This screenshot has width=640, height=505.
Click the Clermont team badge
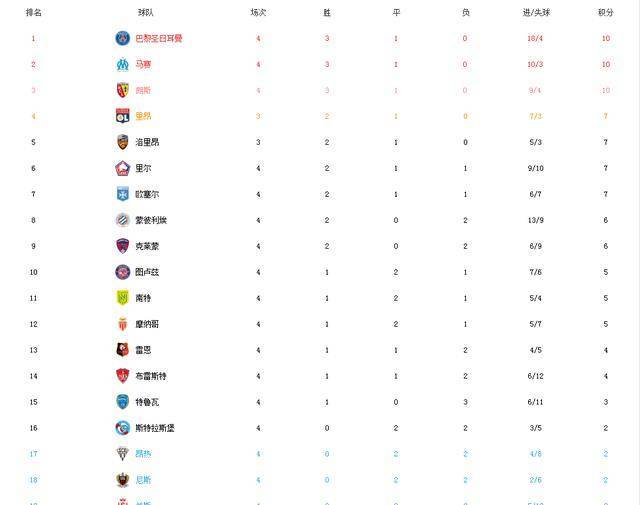[x=122, y=246]
